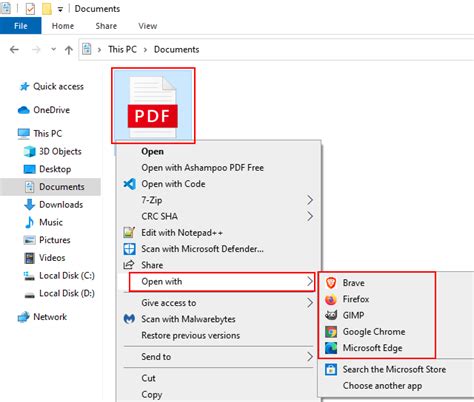
Task: Open Videos folder in sidebar
Action: 52,258
